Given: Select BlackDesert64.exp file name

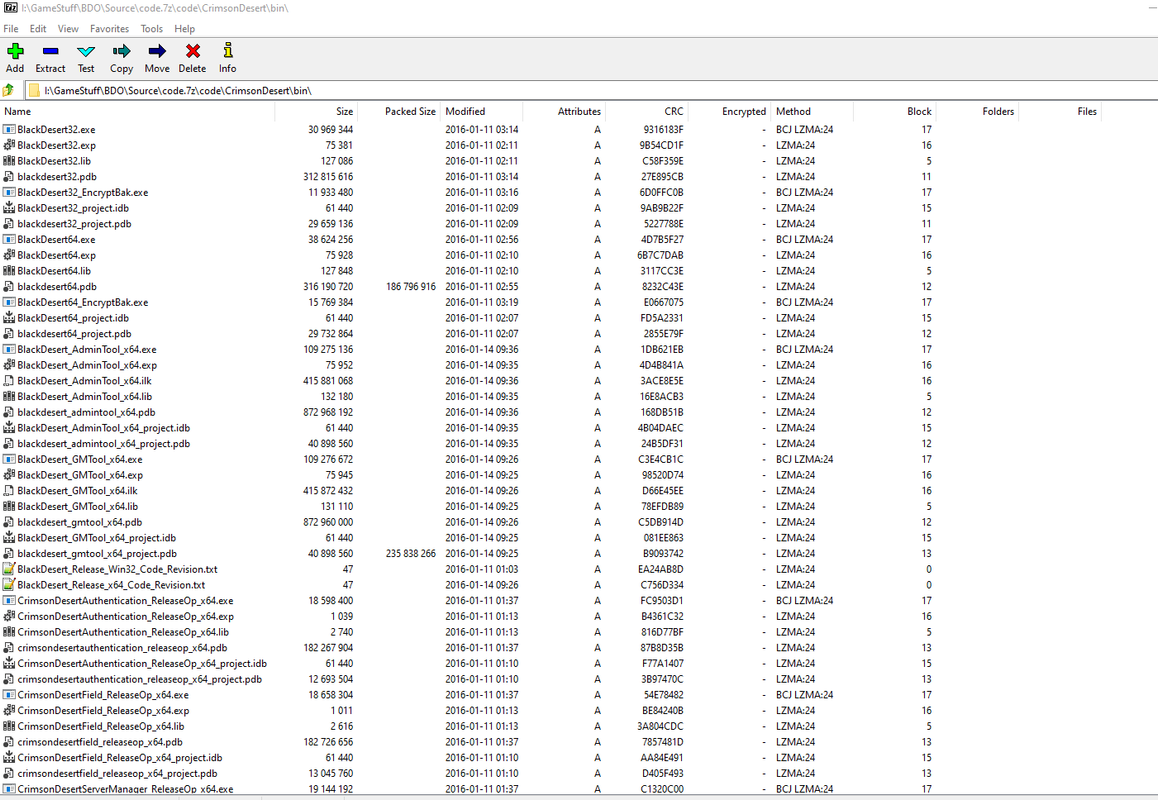Looking at the screenshot, I should 57,255.
